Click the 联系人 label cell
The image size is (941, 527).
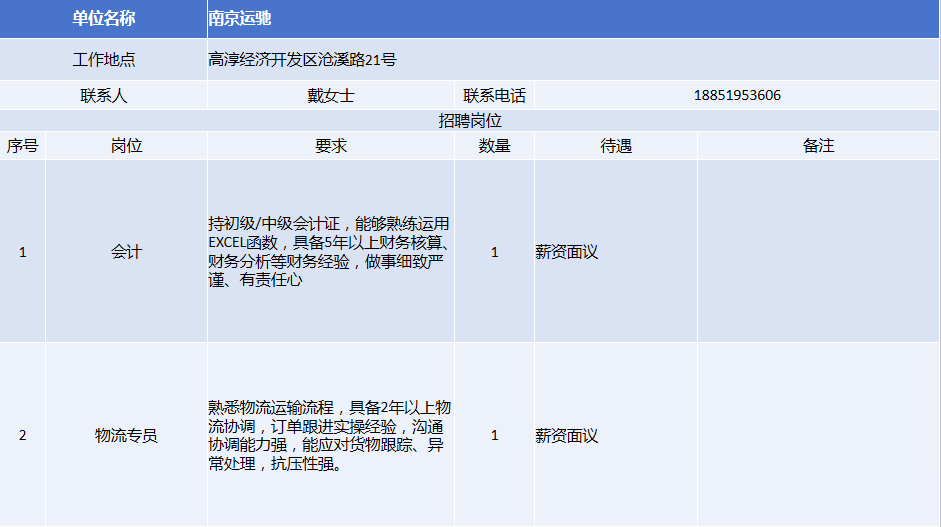103,96
